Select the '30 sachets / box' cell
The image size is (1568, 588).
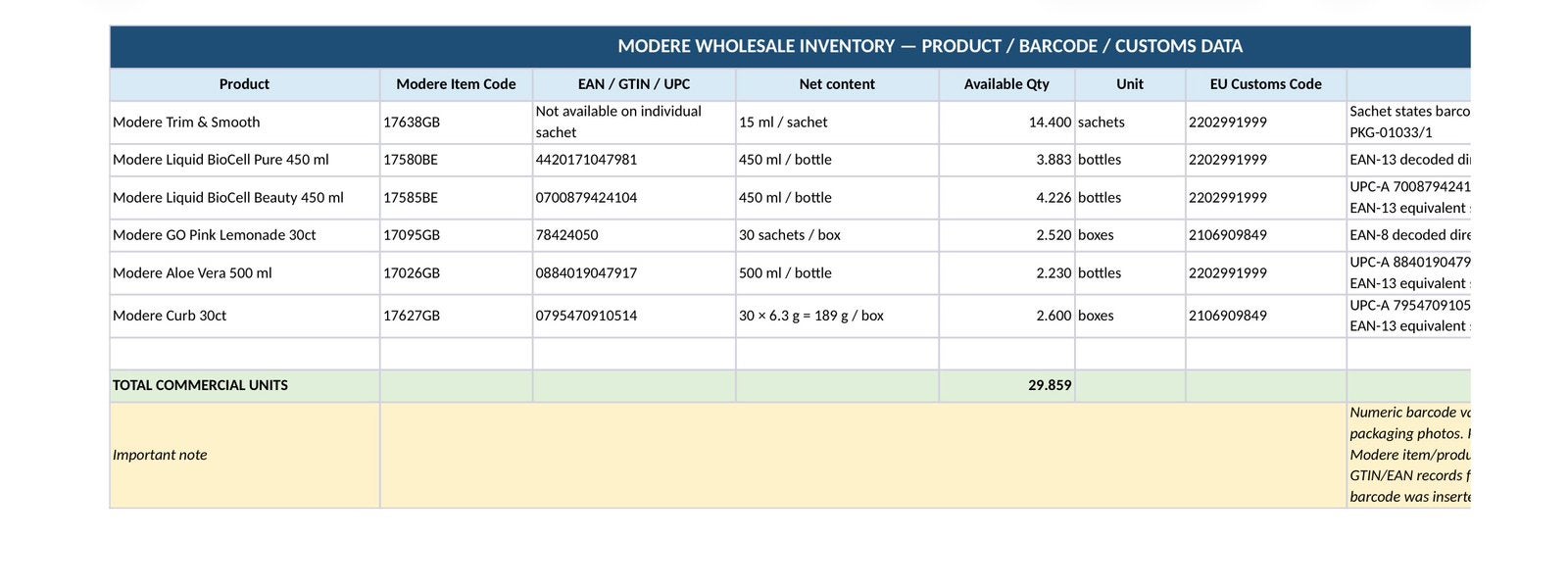[x=837, y=235]
